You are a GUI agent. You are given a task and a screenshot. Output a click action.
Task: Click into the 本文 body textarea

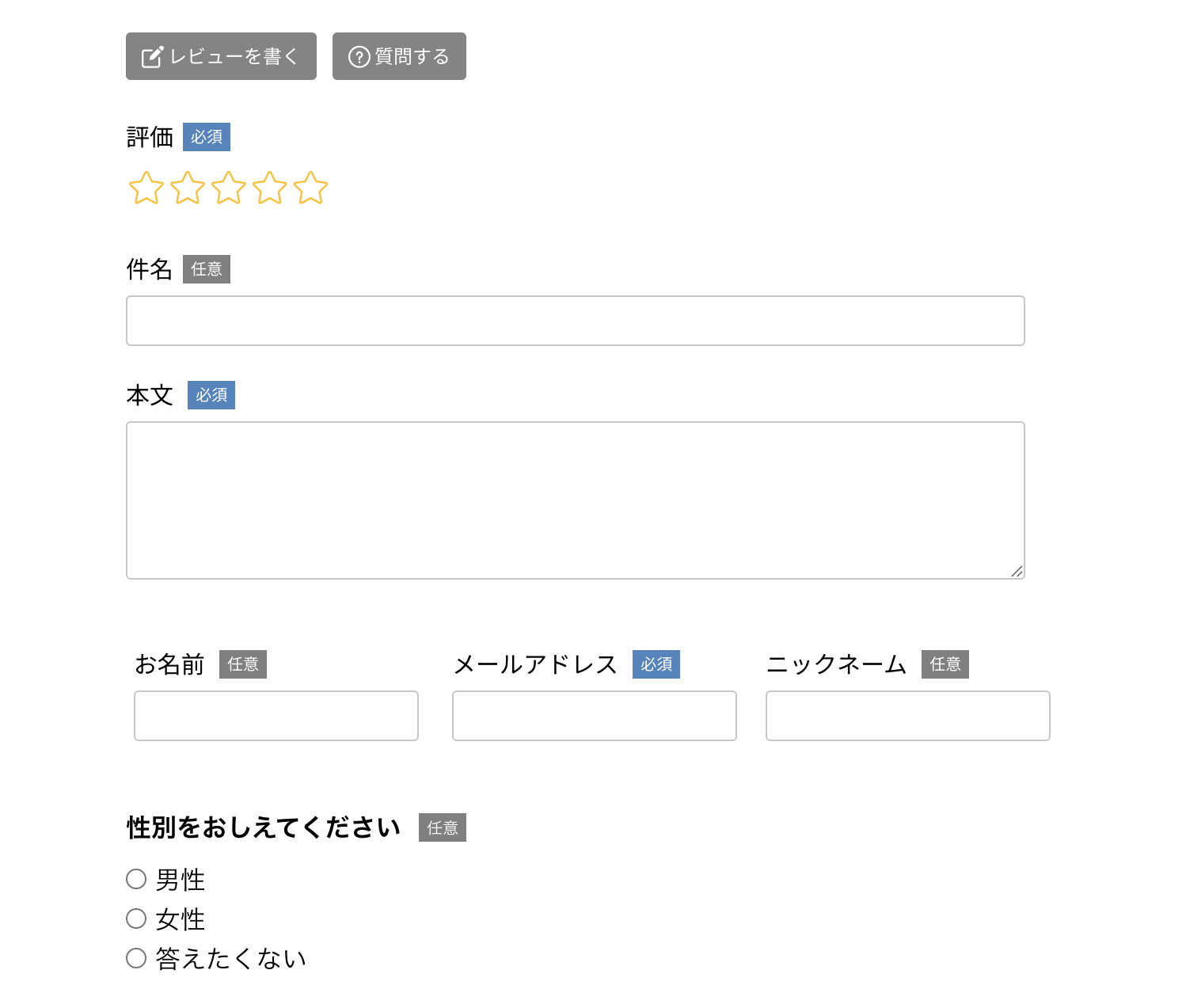(576, 500)
